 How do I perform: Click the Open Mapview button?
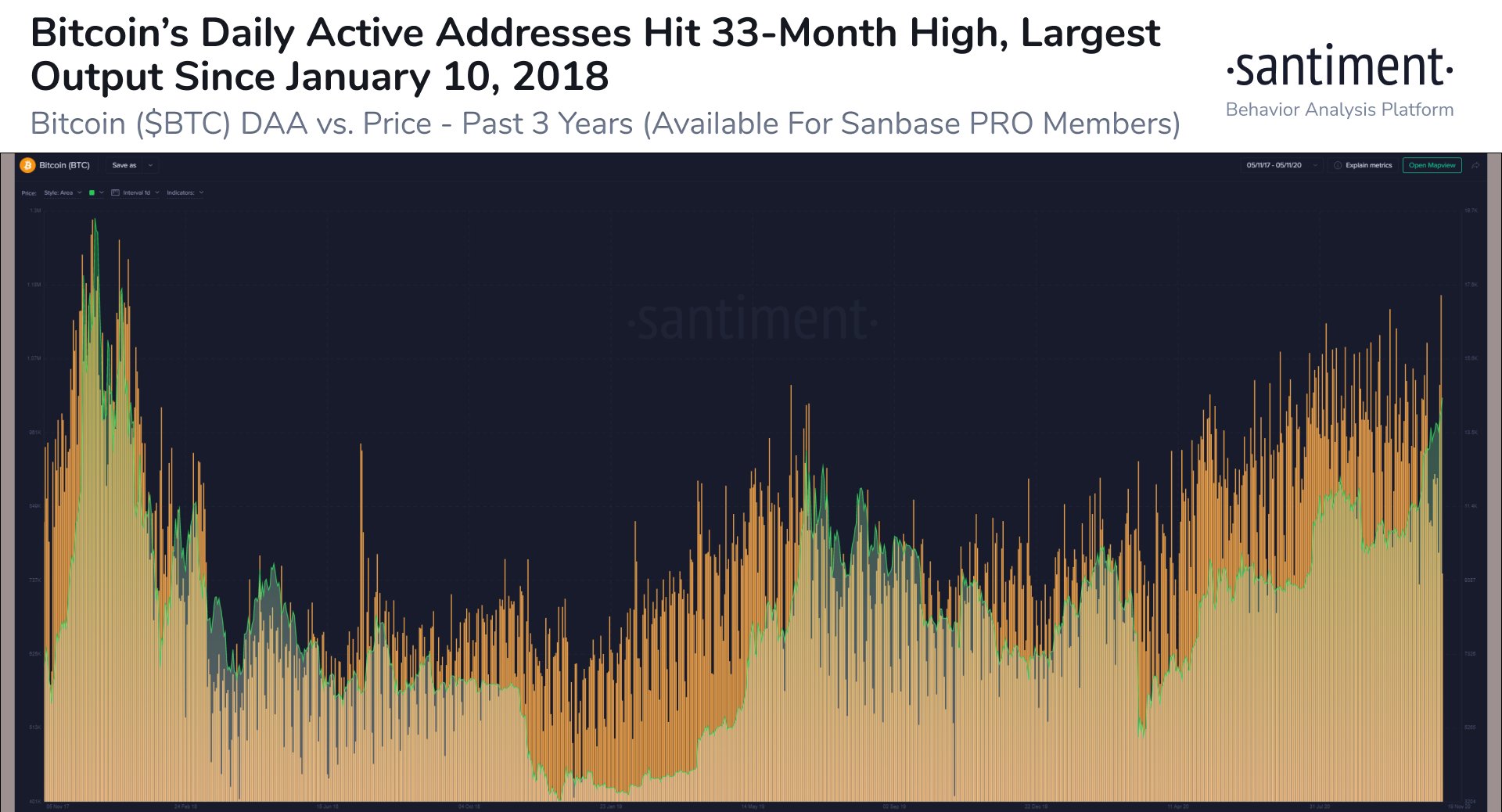point(1432,165)
